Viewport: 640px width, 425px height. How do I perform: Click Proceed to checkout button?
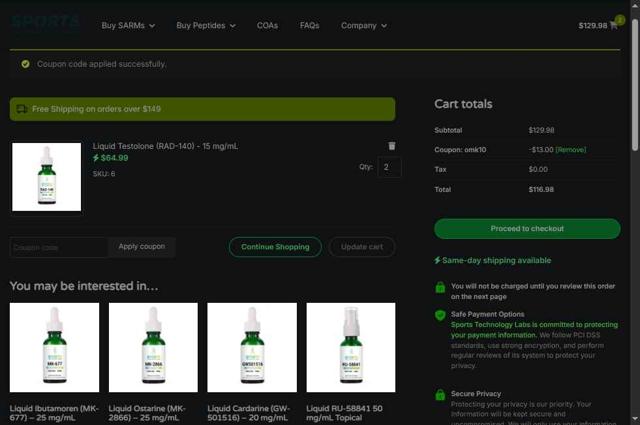tap(527, 229)
